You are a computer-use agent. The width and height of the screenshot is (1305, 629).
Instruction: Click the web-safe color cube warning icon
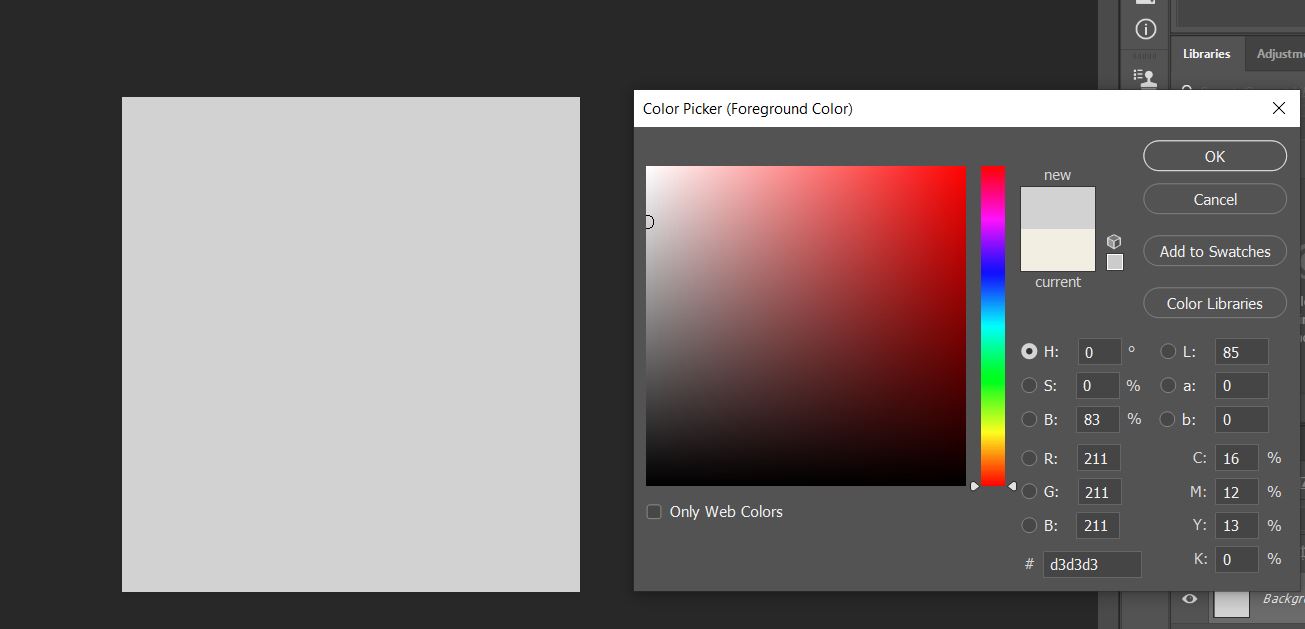click(x=1114, y=242)
